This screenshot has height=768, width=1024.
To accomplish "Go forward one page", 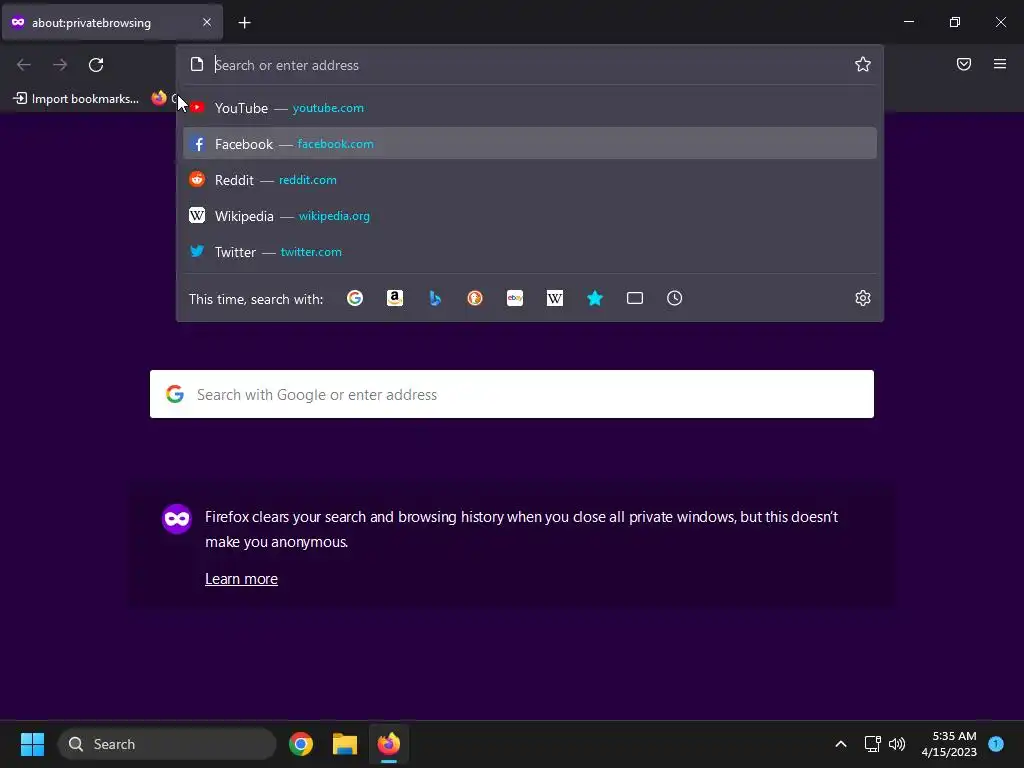I will 60,65.
